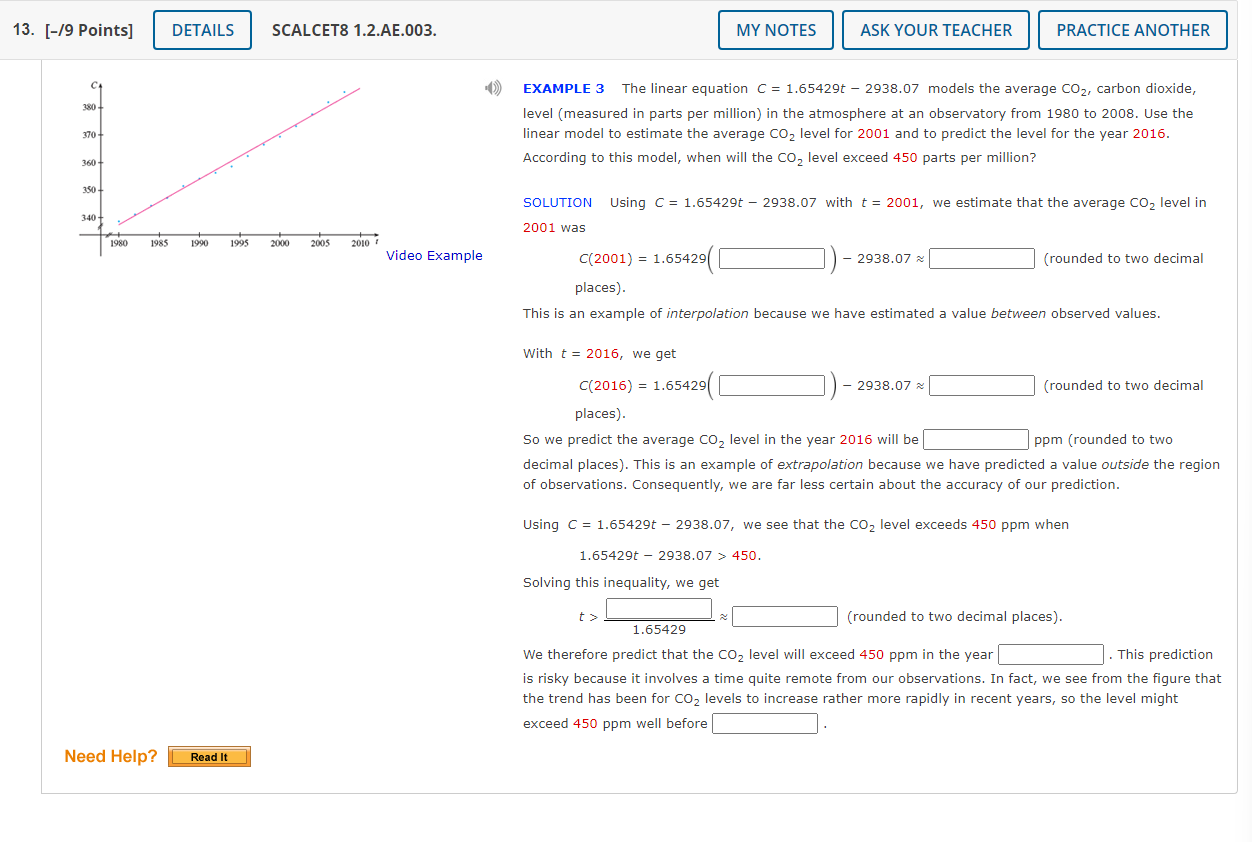
Task: Click the blank inside C(2016) parentheses
Action: pos(771,385)
